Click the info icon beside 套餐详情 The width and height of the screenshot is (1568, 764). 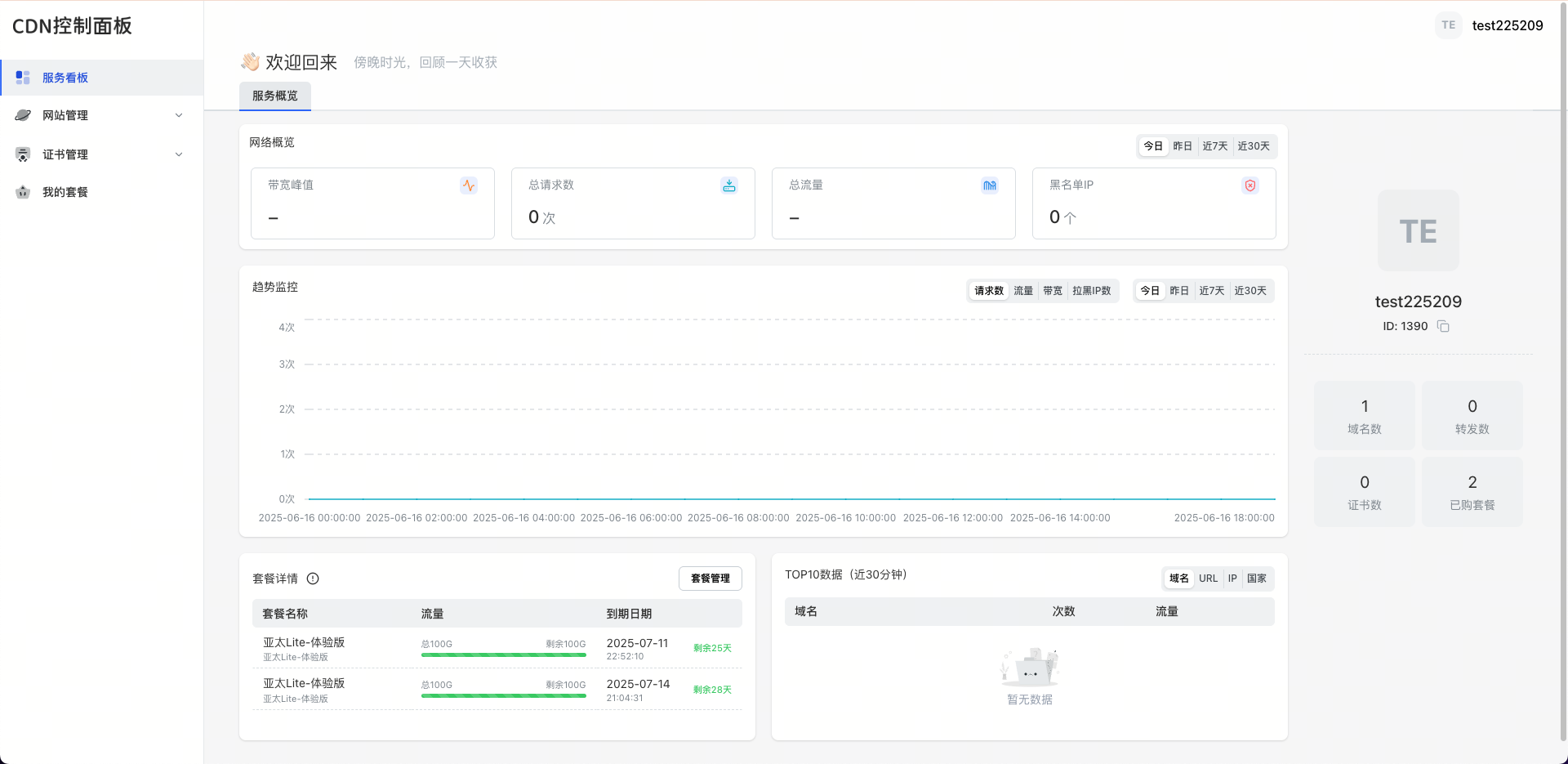(313, 579)
